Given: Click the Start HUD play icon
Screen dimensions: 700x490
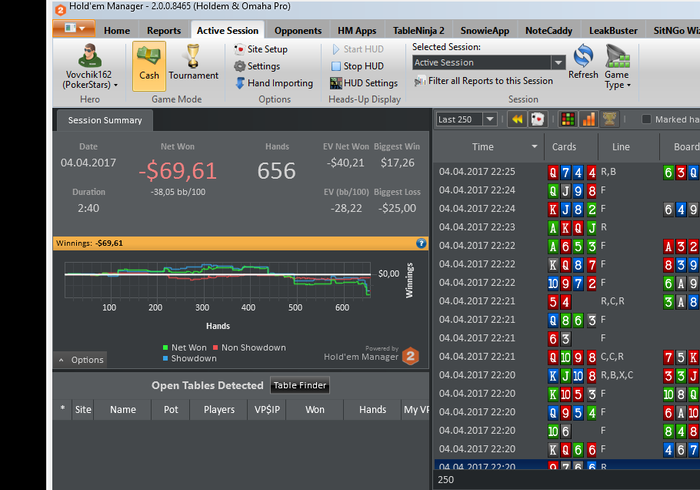Looking at the screenshot, I should [336, 49].
